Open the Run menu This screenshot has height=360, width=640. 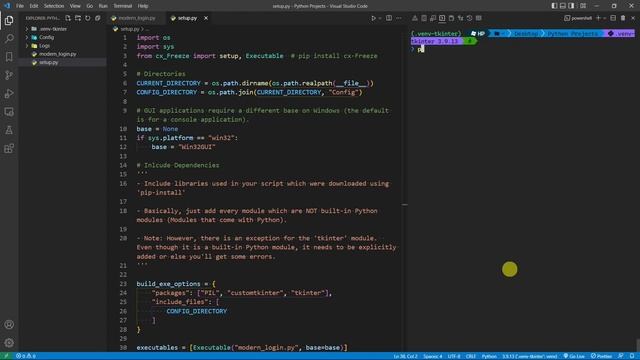pos(103,6)
